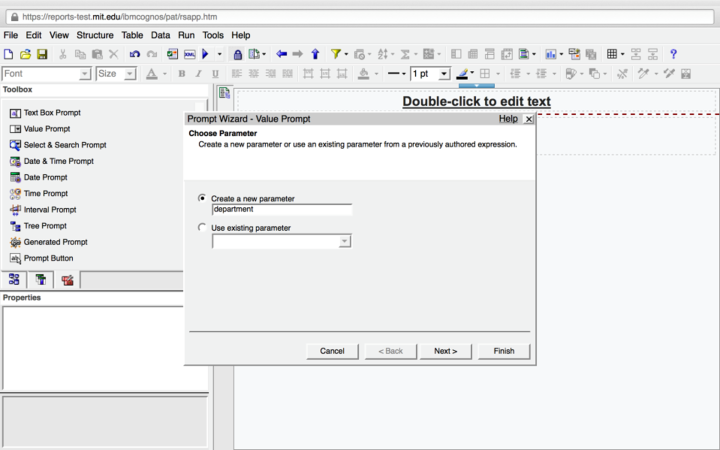The width and height of the screenshot is (720, 450).
Task: Open the 1 pt border width dropdown
Action: coord(443,74)
